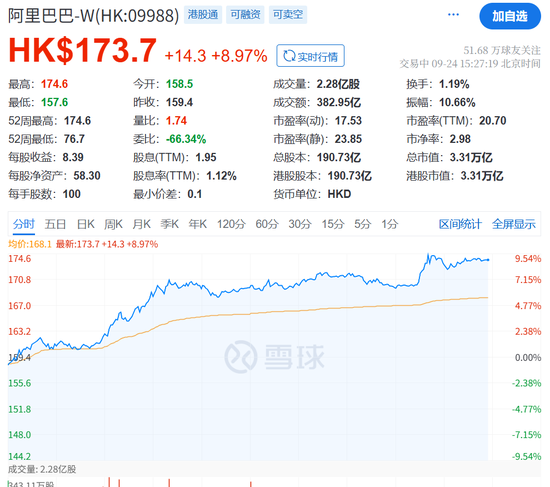Click the latest price dot on chart line
Image resolution: width=550 pixels, height=487 pixels.
(x=488, y=260)
